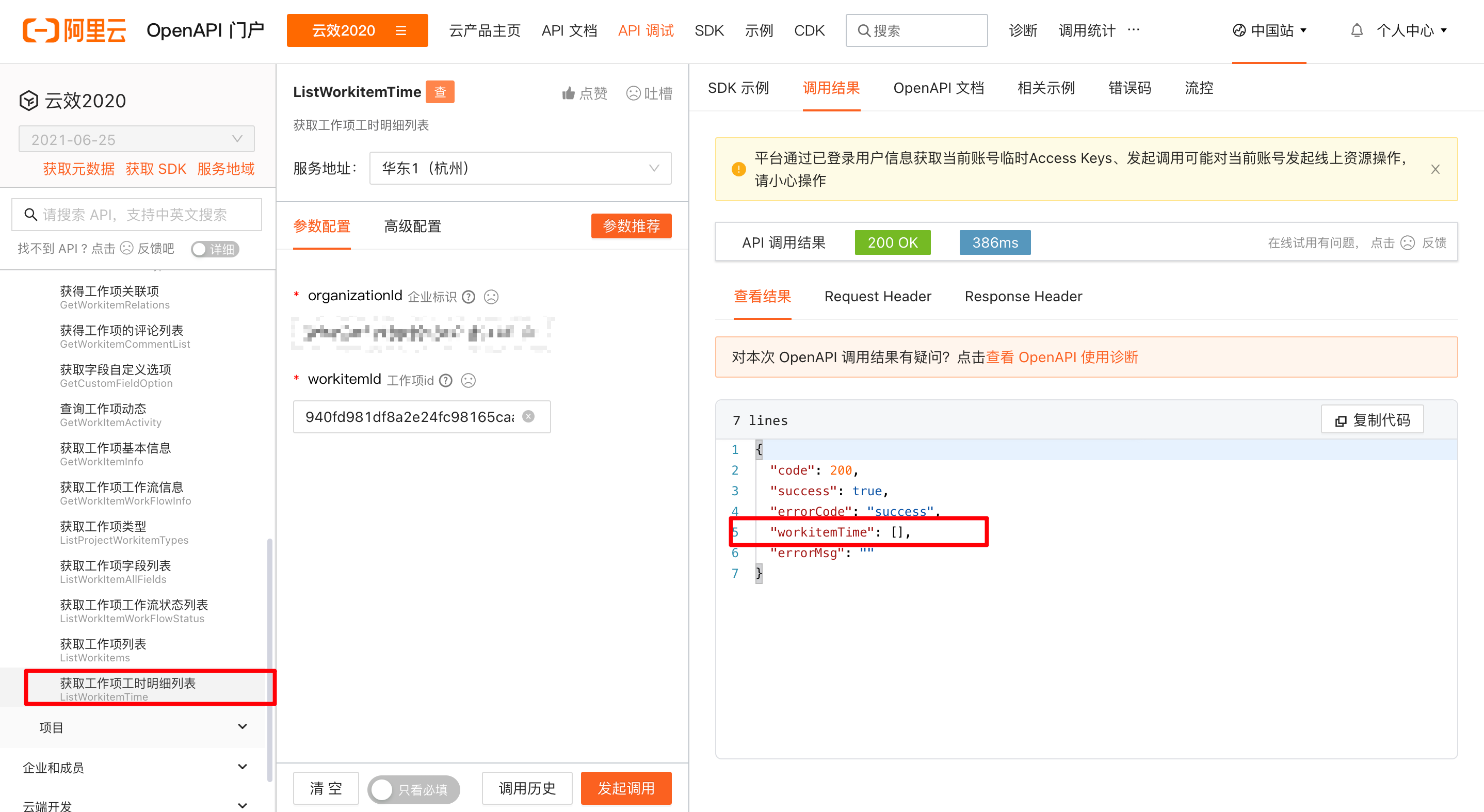
Task: Click help icon beside workitemId 工作项id
Action: [x=446, y=380]
